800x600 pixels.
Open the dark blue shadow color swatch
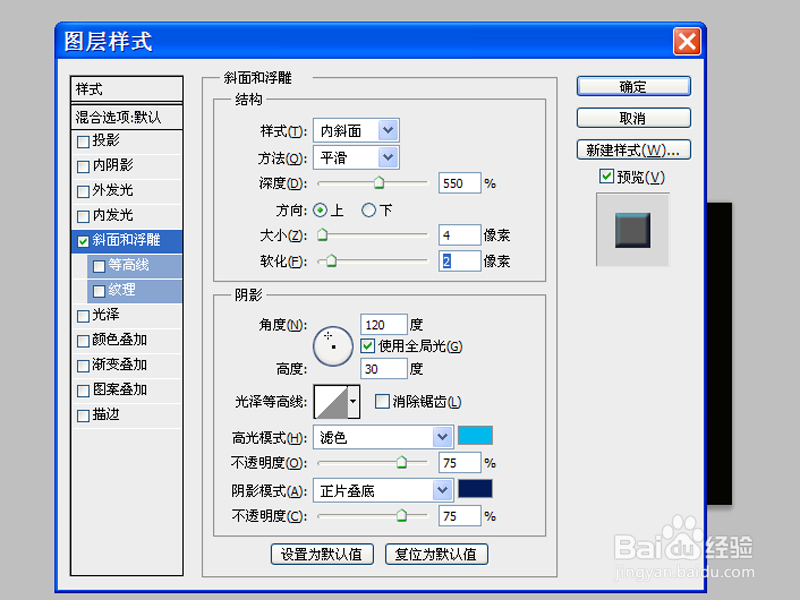pyautogui.click(x=475, y=489)
